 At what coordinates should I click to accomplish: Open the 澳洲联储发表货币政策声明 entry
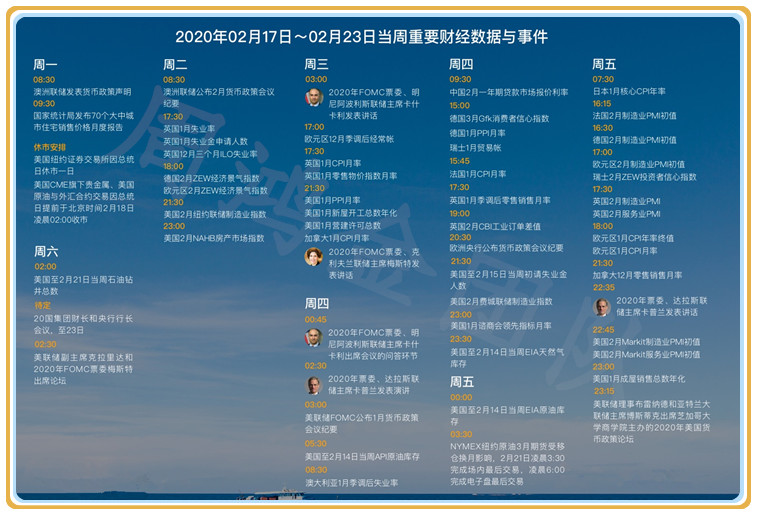[81, 91]
